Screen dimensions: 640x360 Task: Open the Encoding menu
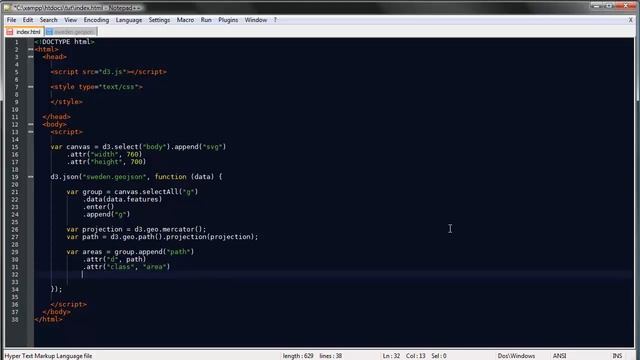point(96,20)
